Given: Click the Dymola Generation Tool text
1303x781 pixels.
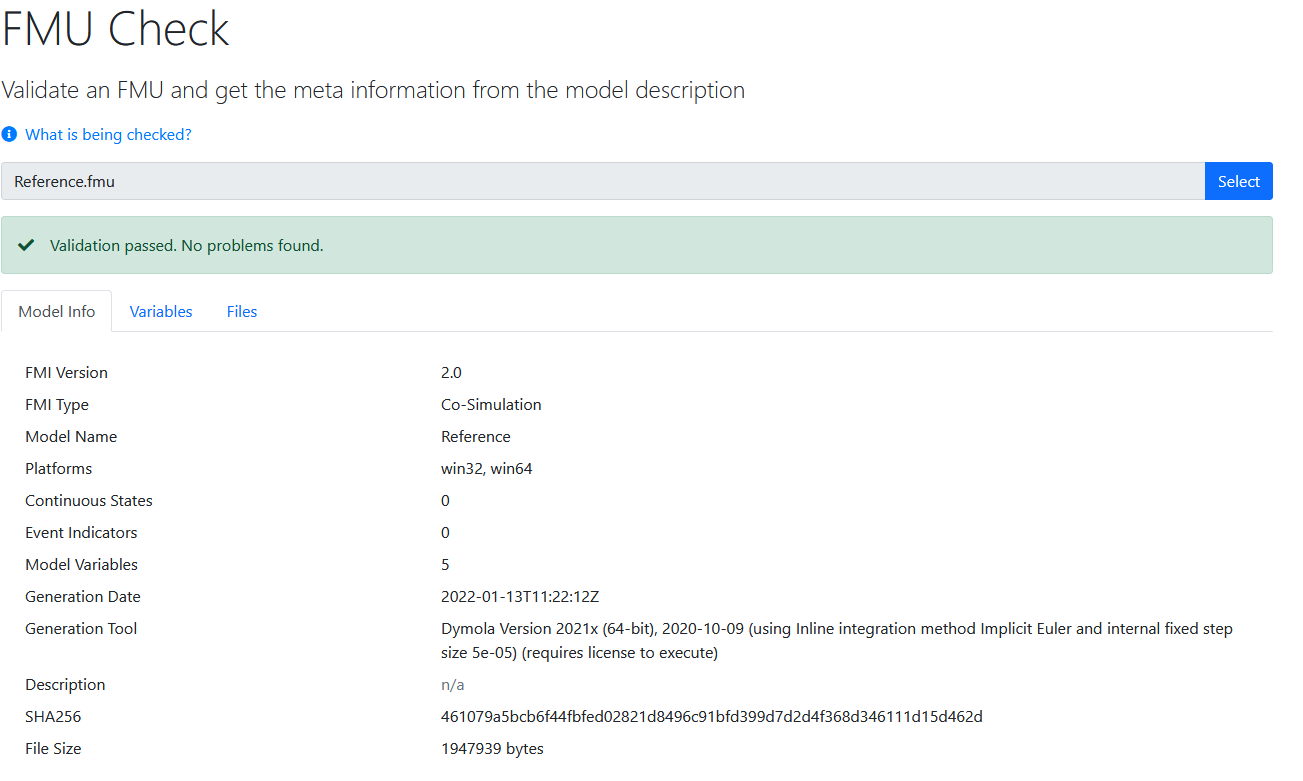Looking at the screenshot, I should tap(836, 628).
